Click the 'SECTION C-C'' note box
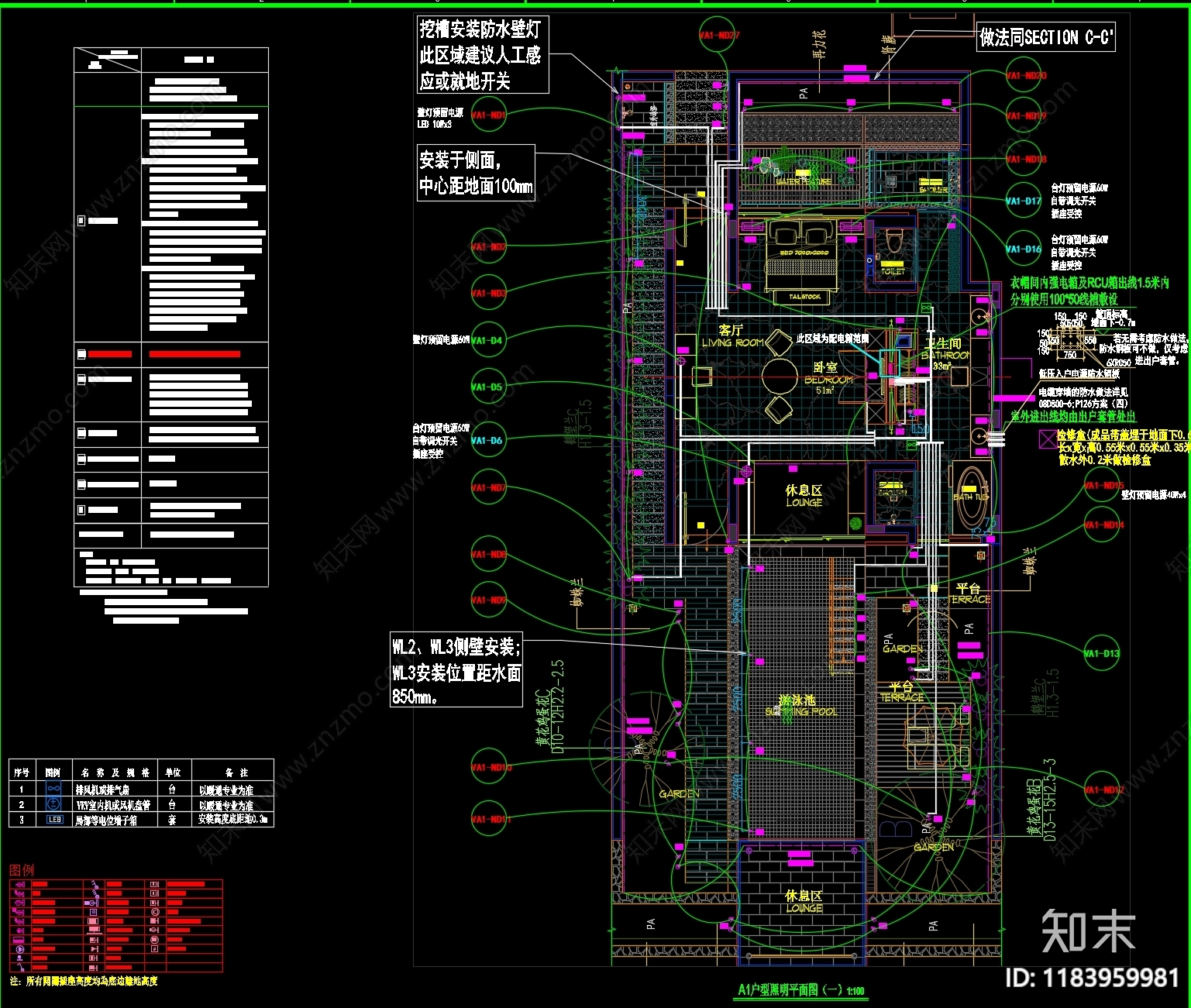Viewport: 1191px width, 1008px height. pyautogui.click(x=1045, y=37)
